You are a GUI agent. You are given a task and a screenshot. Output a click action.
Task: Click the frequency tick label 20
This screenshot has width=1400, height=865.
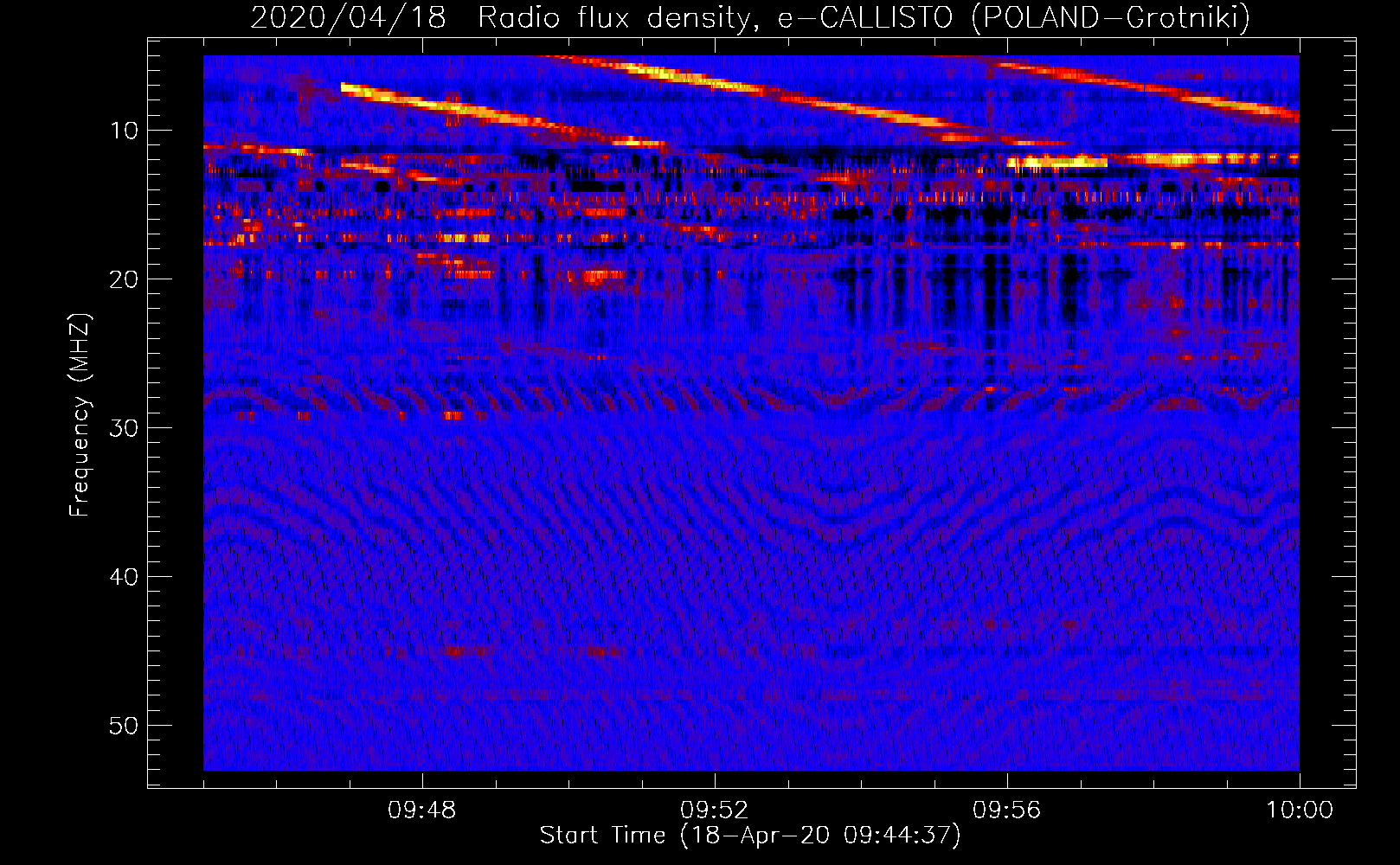pyautogui.click(x=125, y=279)
